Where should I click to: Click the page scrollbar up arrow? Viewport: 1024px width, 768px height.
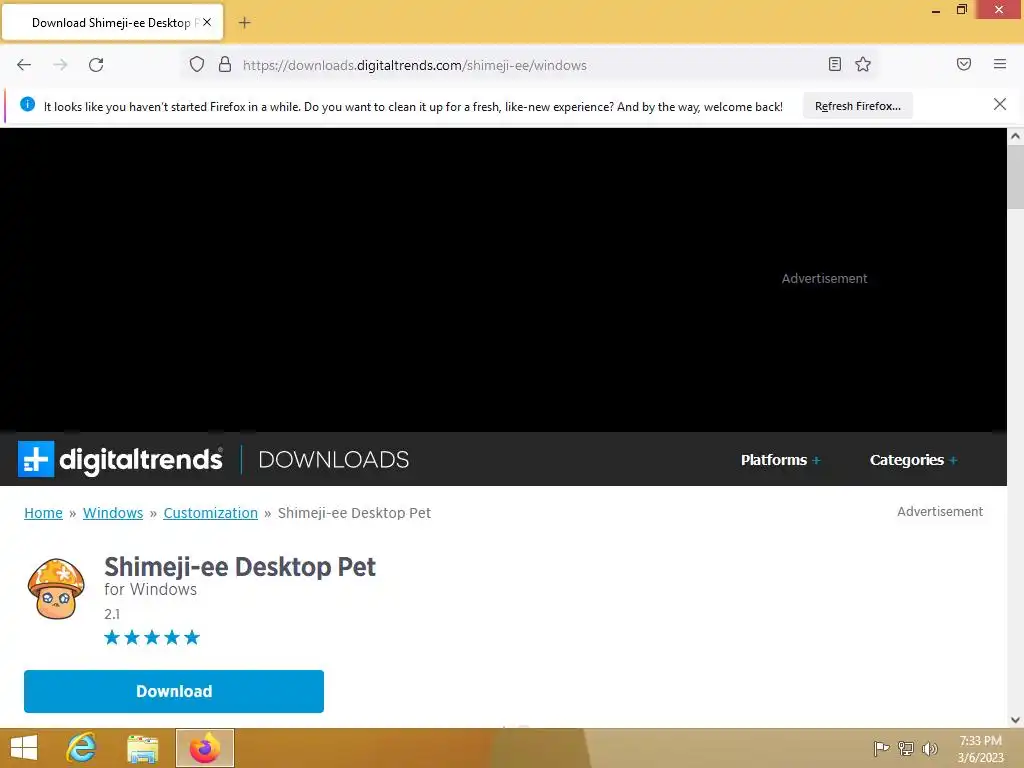point(1015,136)
